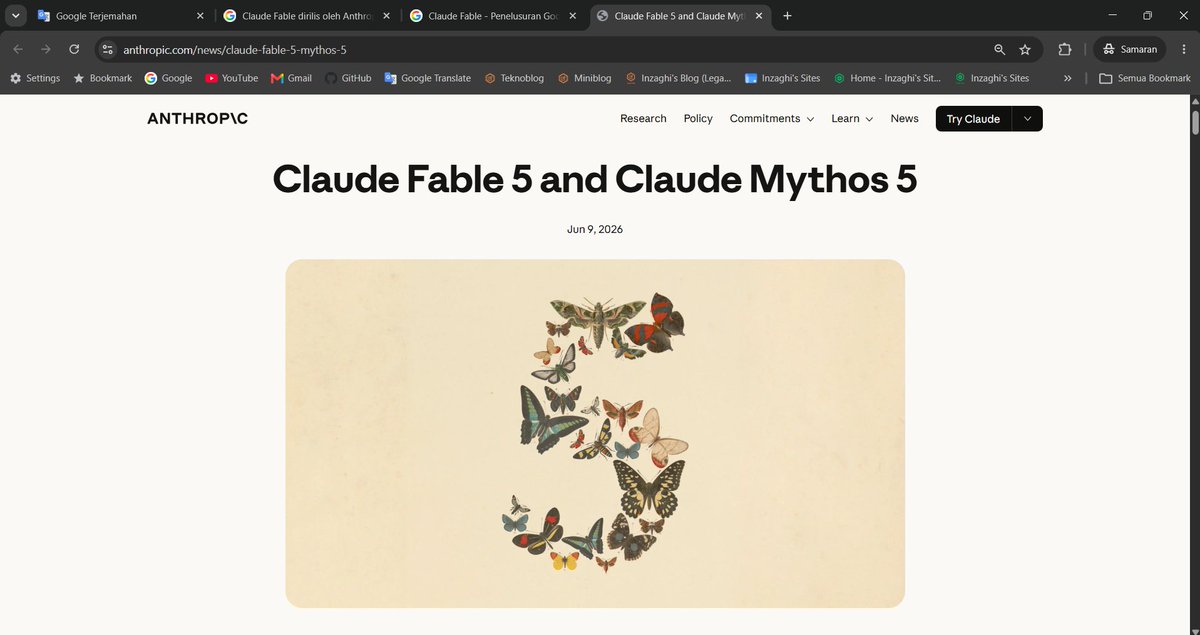Image resolution: width=1200 pixels, height=635 pixels.
Task: Bookmark this page with the star icon
Action: pyautogui.click(x=1025, y=49)
